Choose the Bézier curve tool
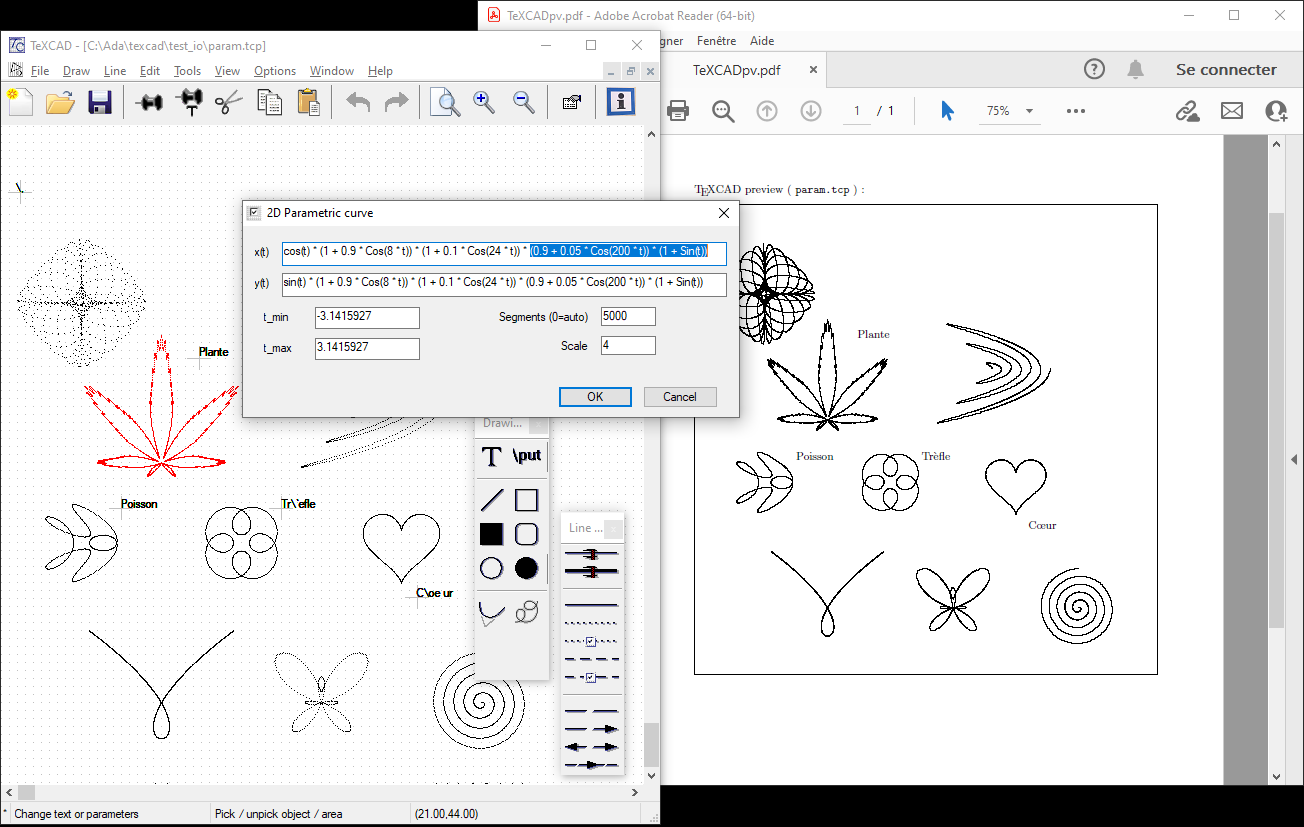Screen dimensions: 1304x827 [x=490, y=611]
